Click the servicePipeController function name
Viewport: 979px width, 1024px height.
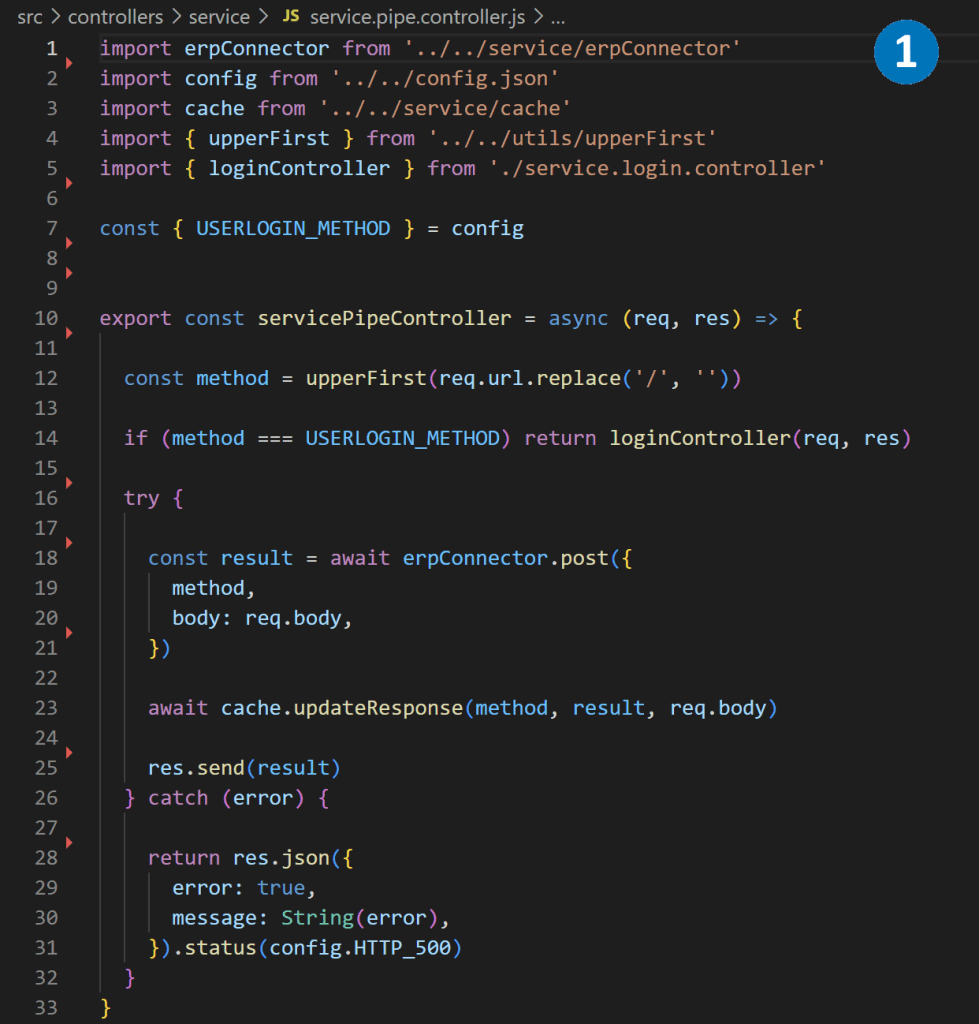pyautogui.click(x=384, y=318)
